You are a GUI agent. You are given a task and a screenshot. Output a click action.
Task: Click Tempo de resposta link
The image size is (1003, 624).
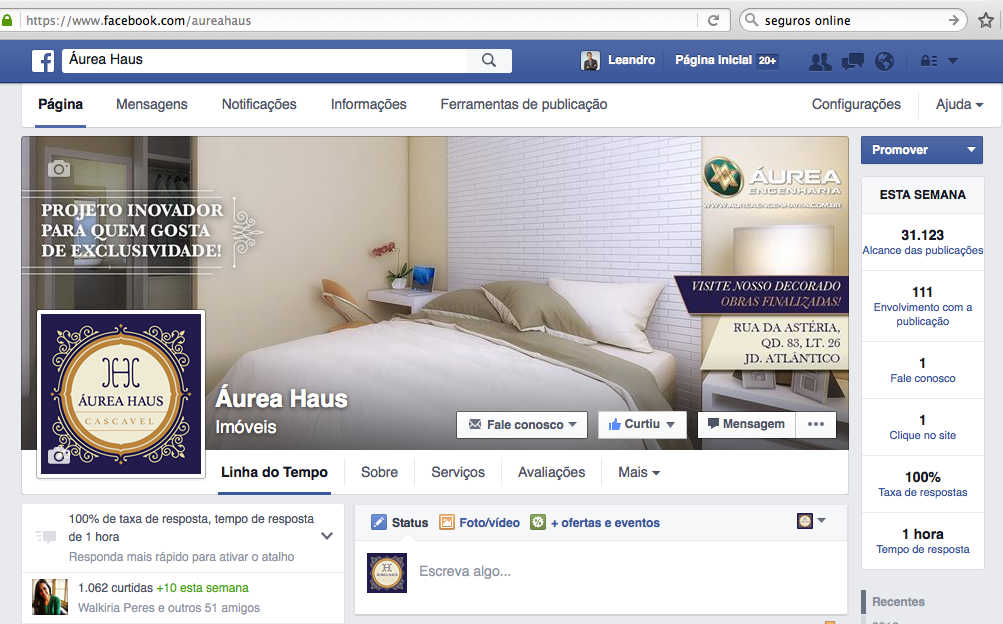[x=922, y=549]
